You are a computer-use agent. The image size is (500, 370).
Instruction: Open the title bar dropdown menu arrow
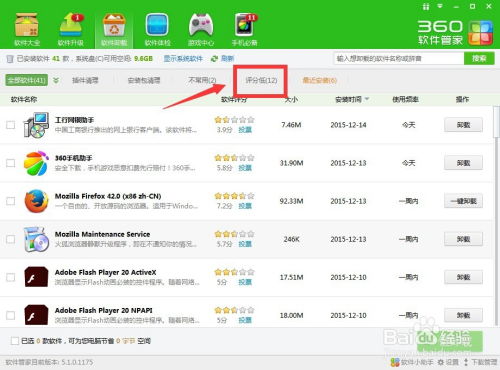coord(440,6)
